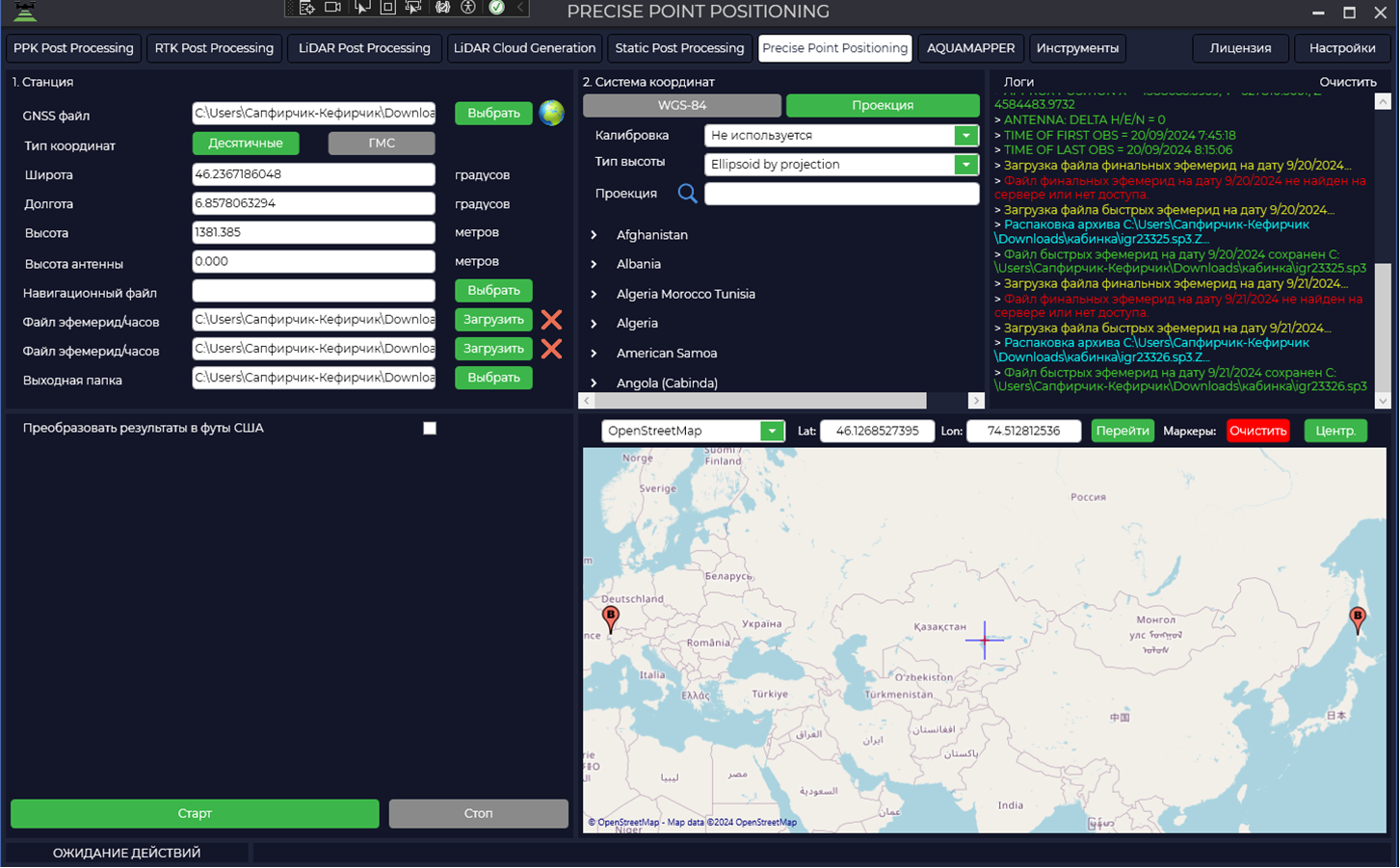Click the projection search magnifier icon
Screen dimensions: 1400x868
687,194
